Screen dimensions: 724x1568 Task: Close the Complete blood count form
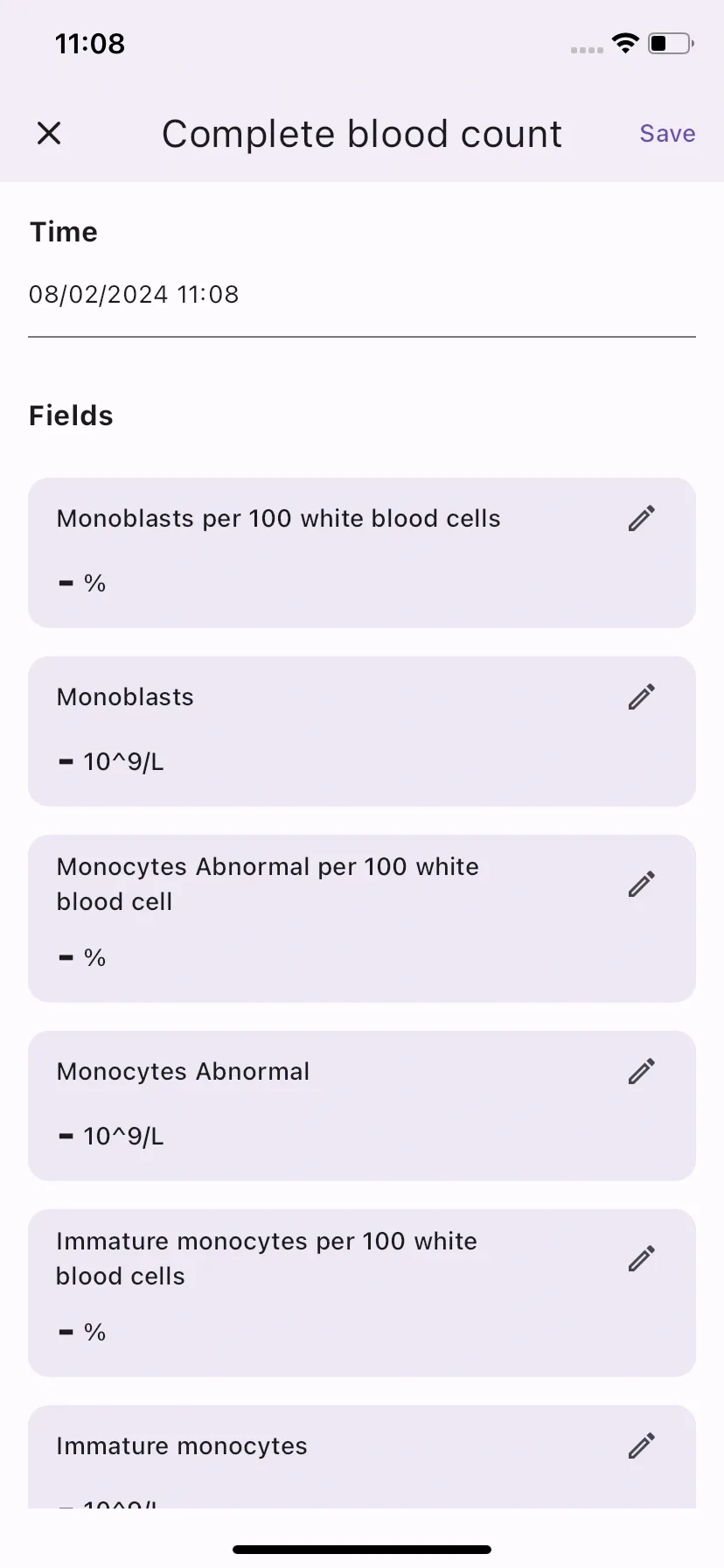49,133
